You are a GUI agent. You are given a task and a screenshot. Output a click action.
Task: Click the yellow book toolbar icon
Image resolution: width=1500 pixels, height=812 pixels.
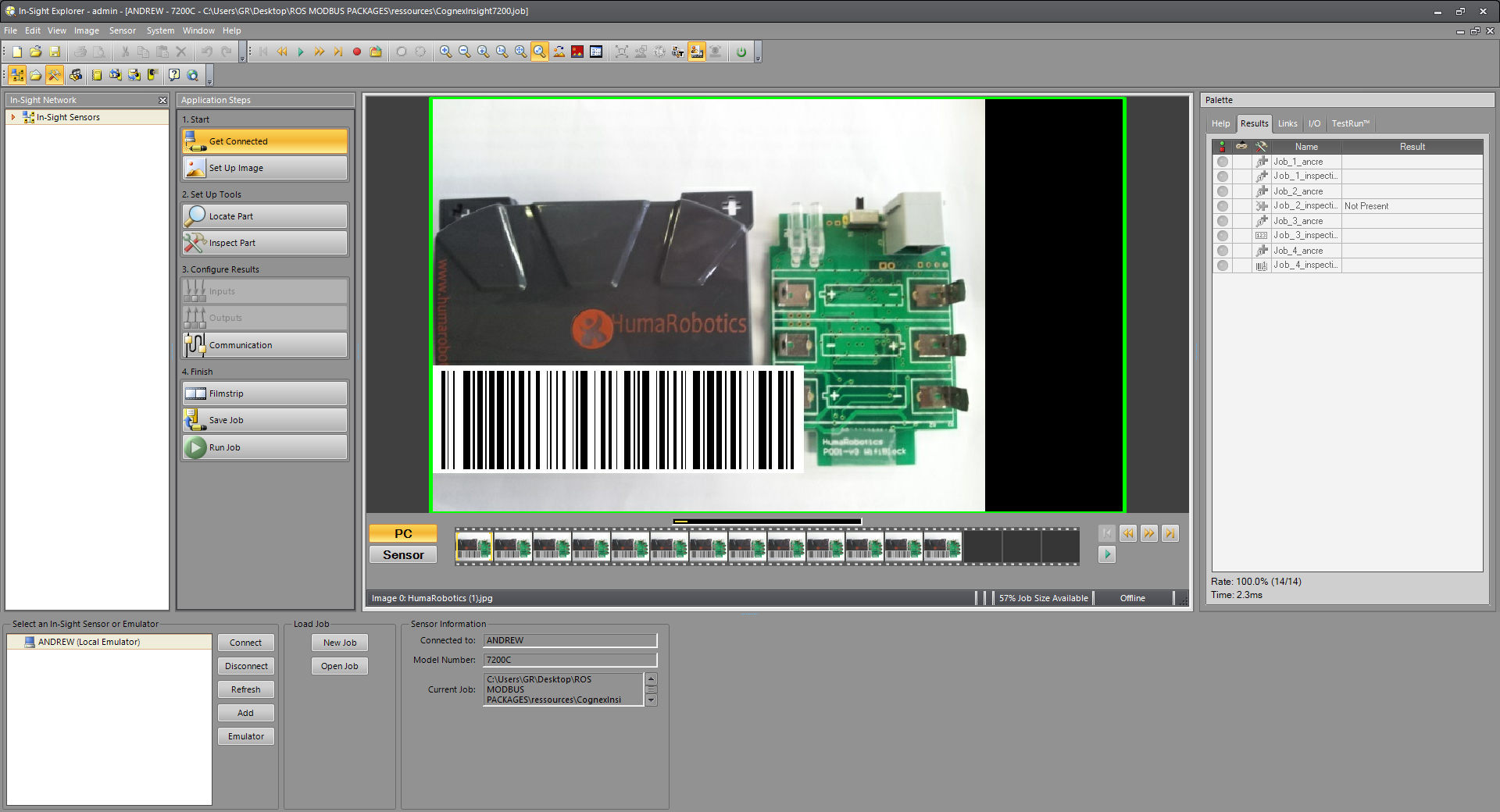pos(97,75)
